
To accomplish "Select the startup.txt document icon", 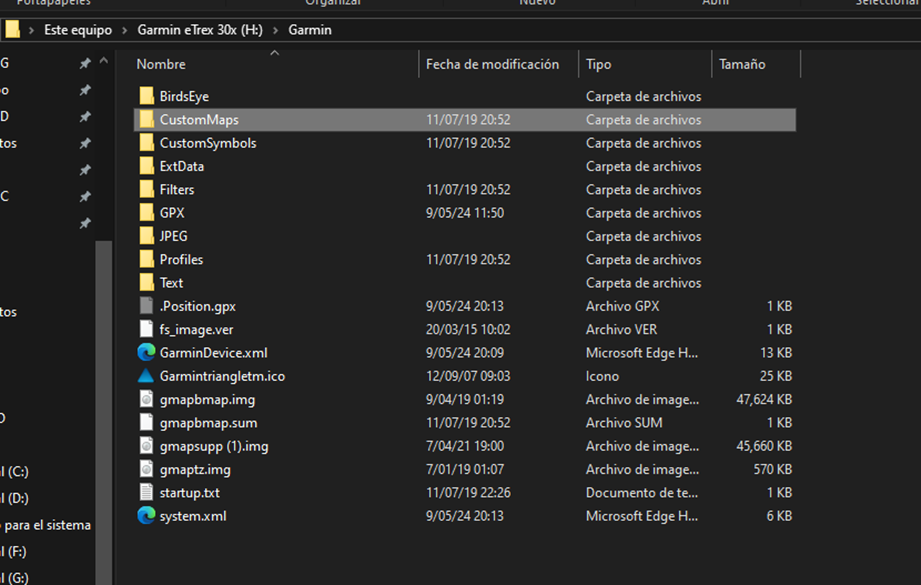I will pos(146,492).
